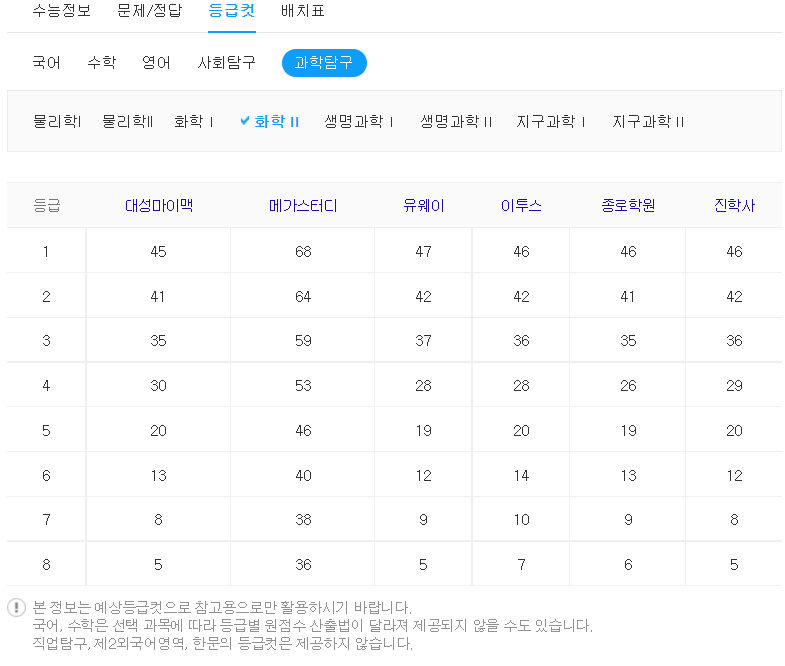Click the info exclamation icon by the notice
Viewport: 785px width, 666px height.
[17, 607]
